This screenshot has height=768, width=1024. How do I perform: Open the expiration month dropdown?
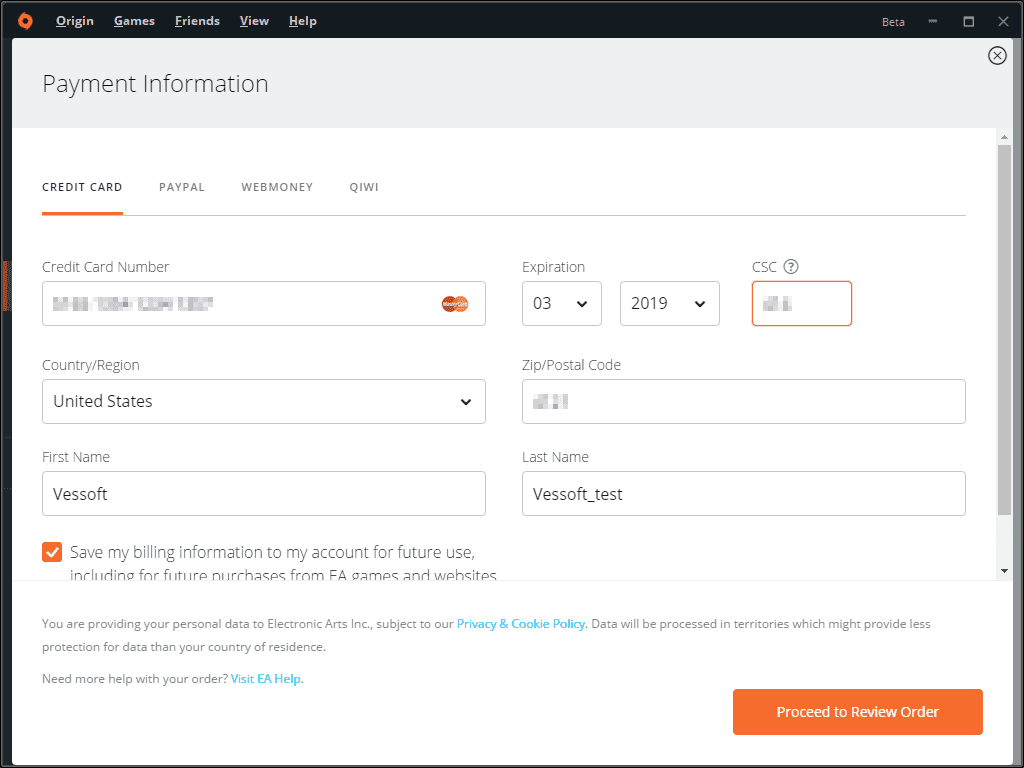pyautogui.click(x=562, y=304)
